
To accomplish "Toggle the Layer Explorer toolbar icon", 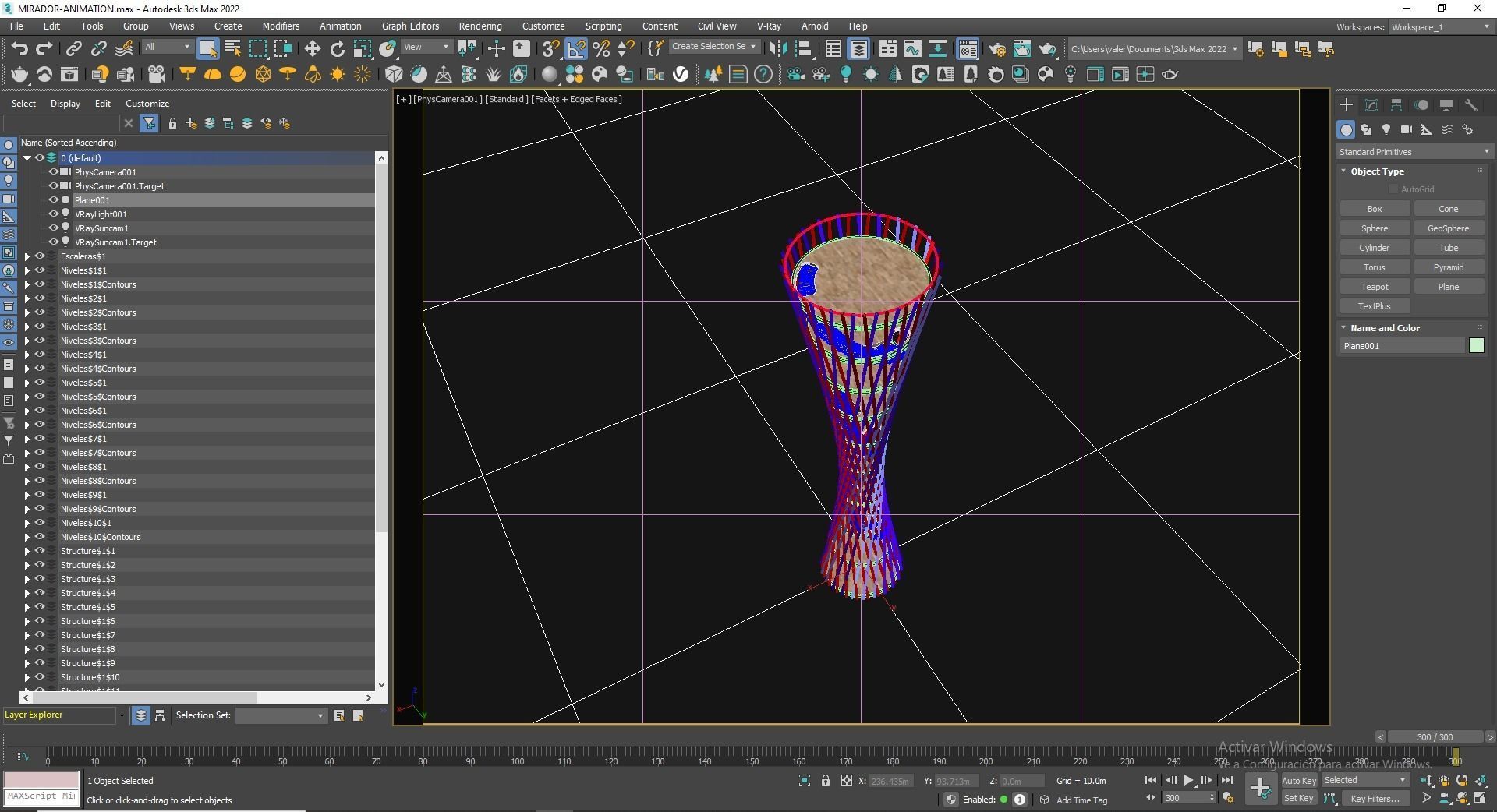I will (858, 49).
